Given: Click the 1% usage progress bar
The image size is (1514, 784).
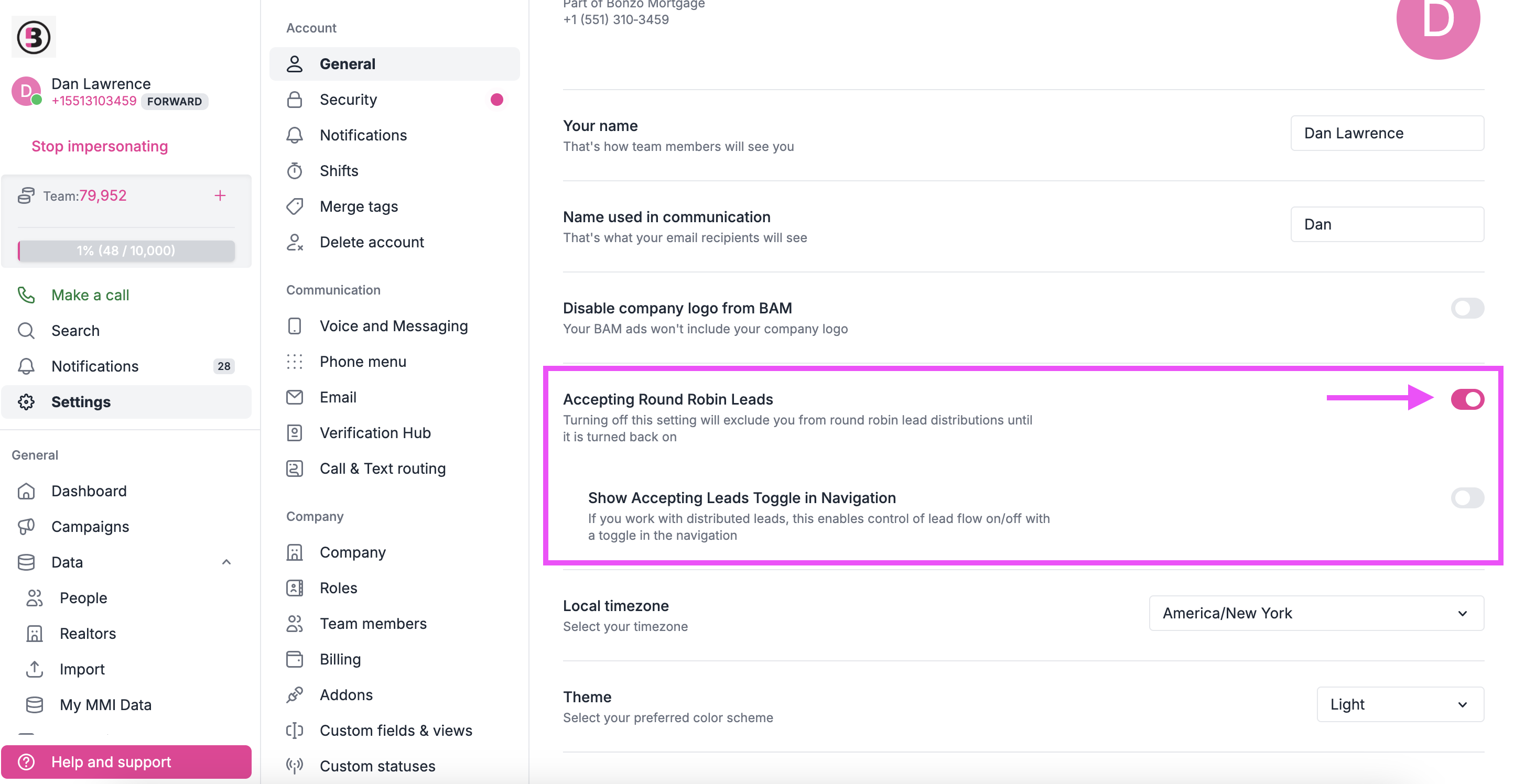Looking at the screenshot, I should click(126, 251).
